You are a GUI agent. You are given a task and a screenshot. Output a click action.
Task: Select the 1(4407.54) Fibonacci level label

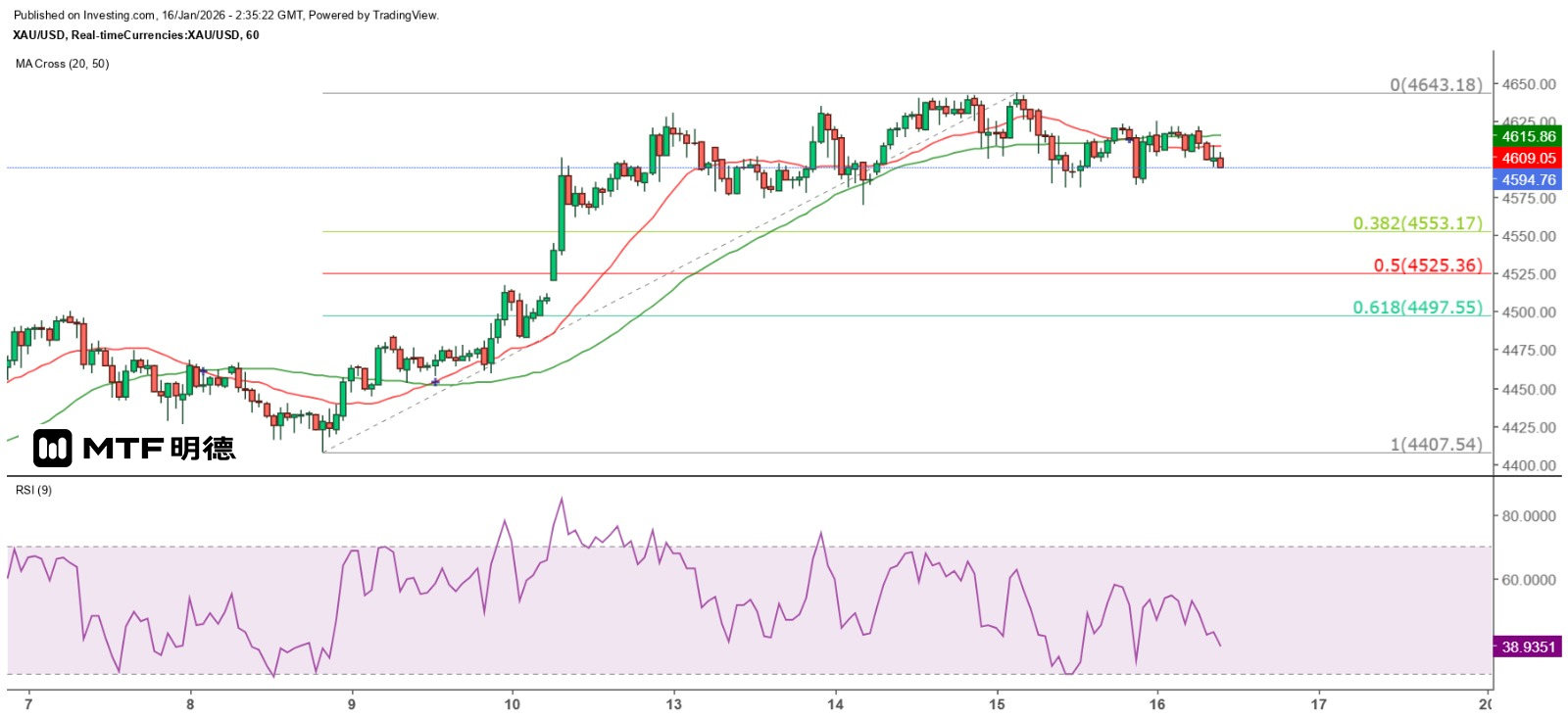(1436, 445)
